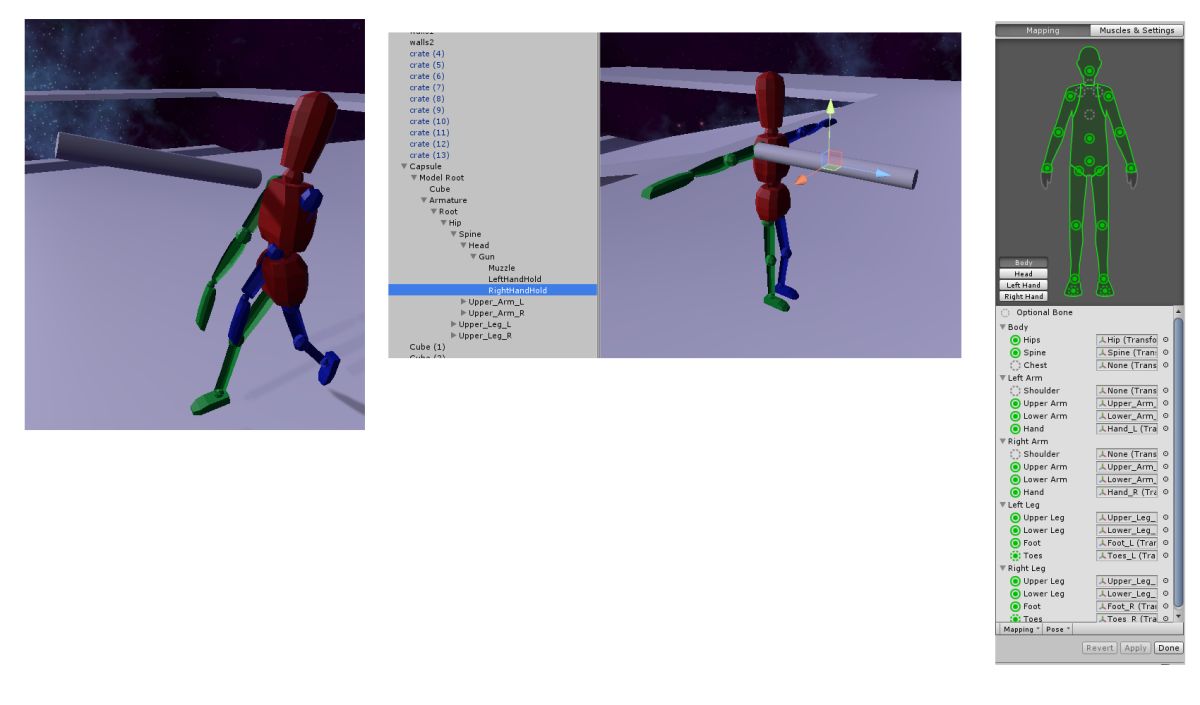
Task: Select Muzzle in the hierarchy
Action: [502, 268]
